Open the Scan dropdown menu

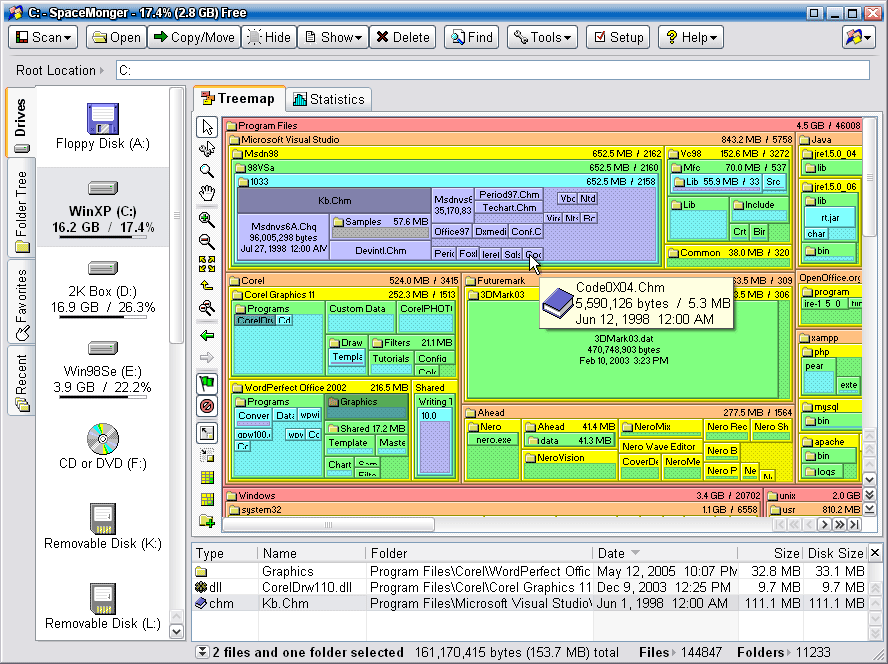(x=43, y=37)
